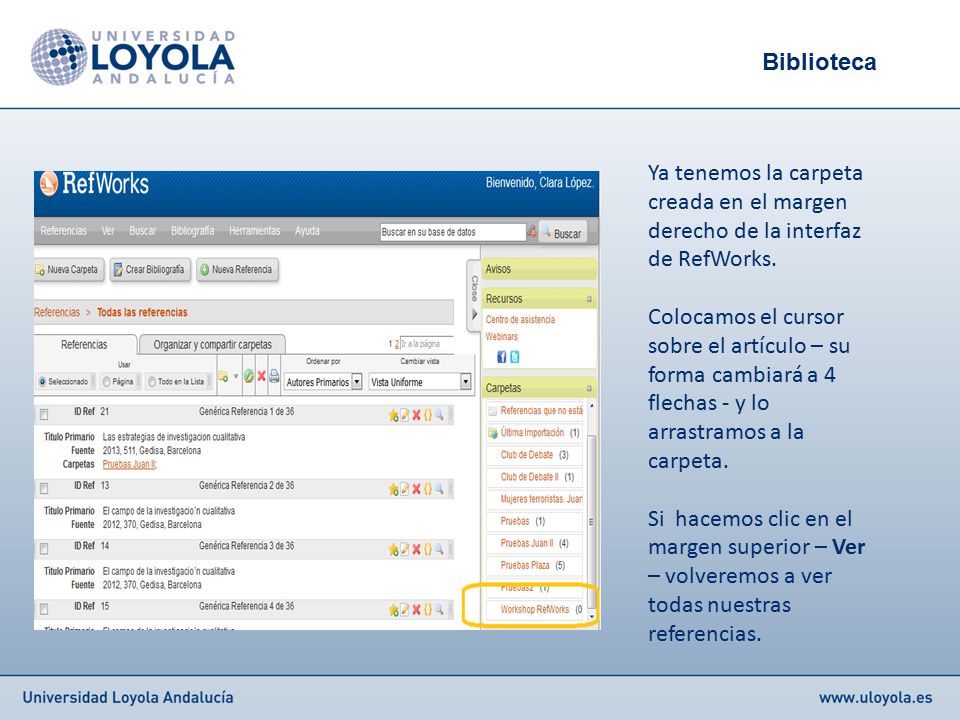Cite reference ID 21 with the curly braces icon
The width and height of the screenshot is (960, 720).
click(x=428, y=415)
